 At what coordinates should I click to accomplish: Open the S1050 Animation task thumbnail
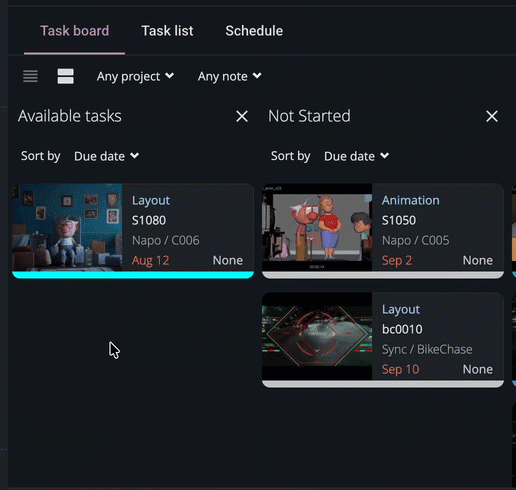(317, 227)
